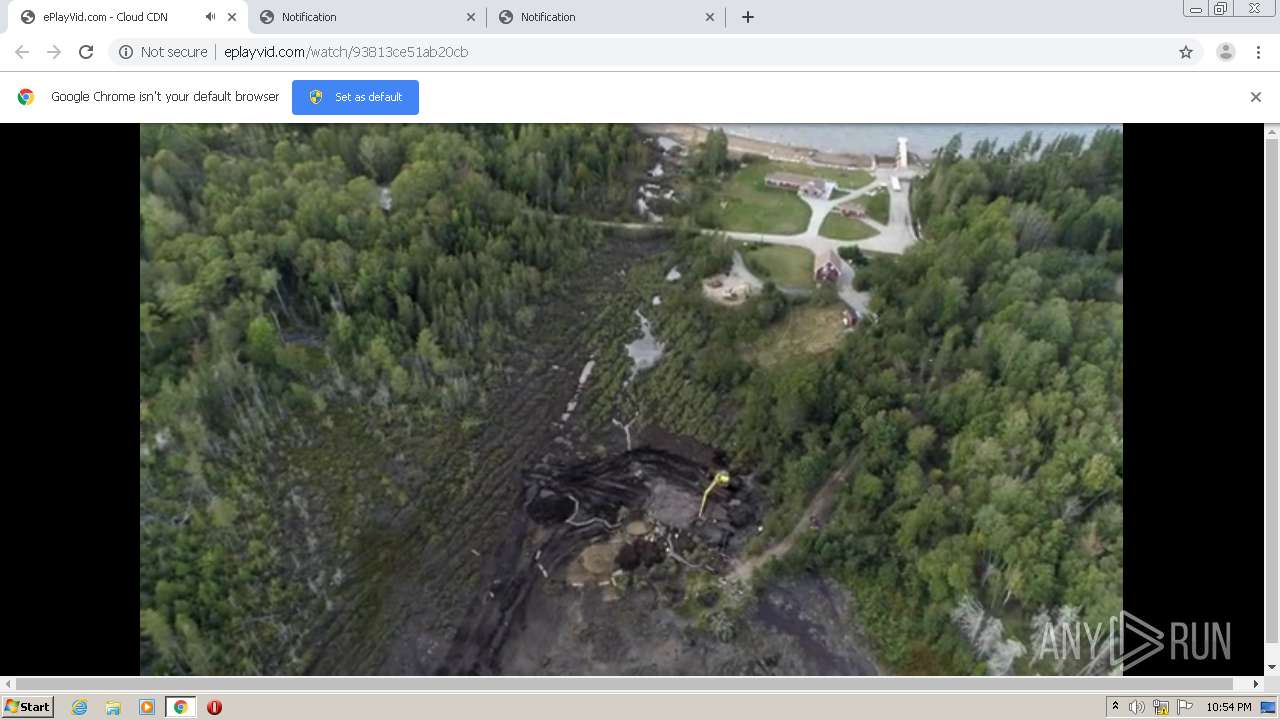
Task: Switch to the ePlayVid.com - Cloud CDN tab
Action: [125, 17]
